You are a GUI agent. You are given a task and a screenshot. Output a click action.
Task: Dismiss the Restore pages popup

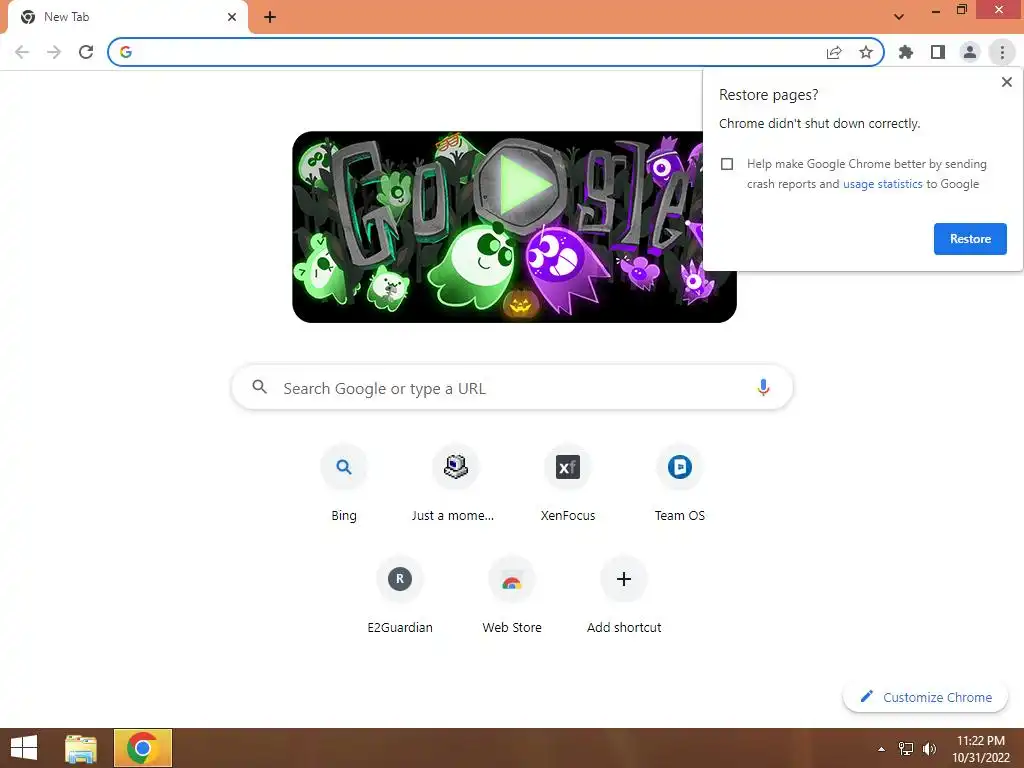(x=1006, y=82)
